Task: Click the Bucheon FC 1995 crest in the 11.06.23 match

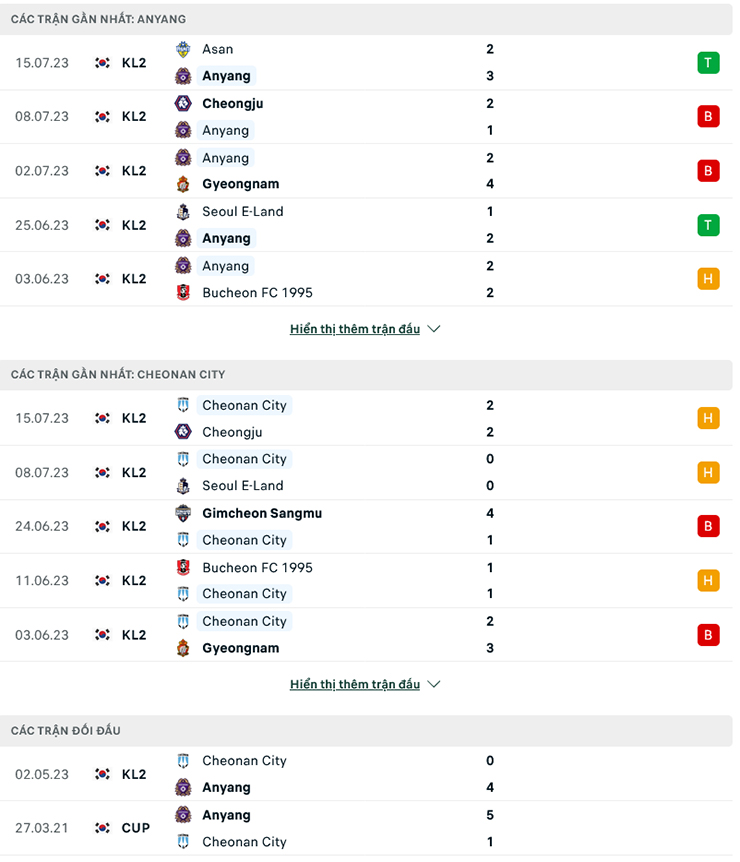Action: point(183,567)
